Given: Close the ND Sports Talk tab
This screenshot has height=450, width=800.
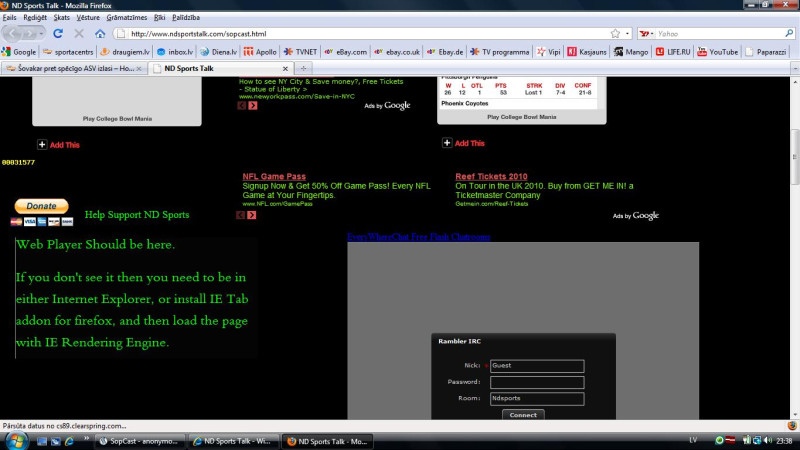Looking at the screenshot, I should pos(285,68).
